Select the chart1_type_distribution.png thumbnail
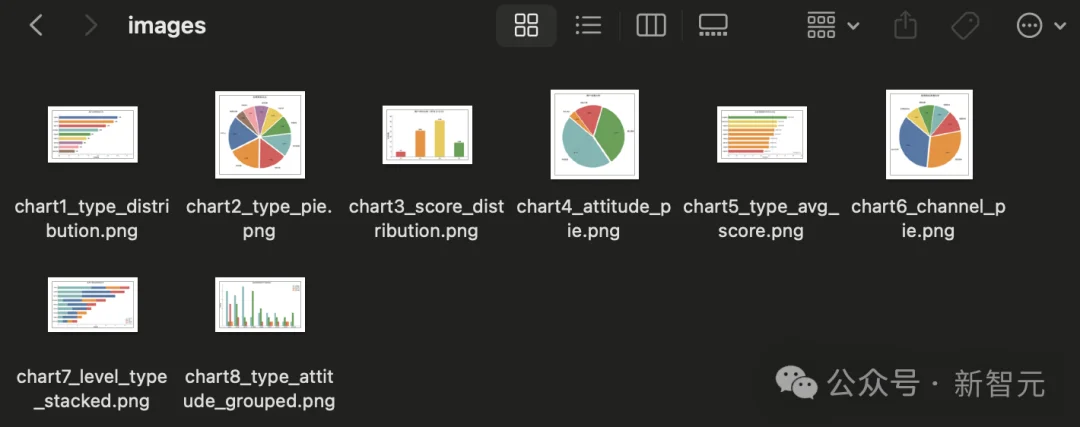 [x=92, y=135]
